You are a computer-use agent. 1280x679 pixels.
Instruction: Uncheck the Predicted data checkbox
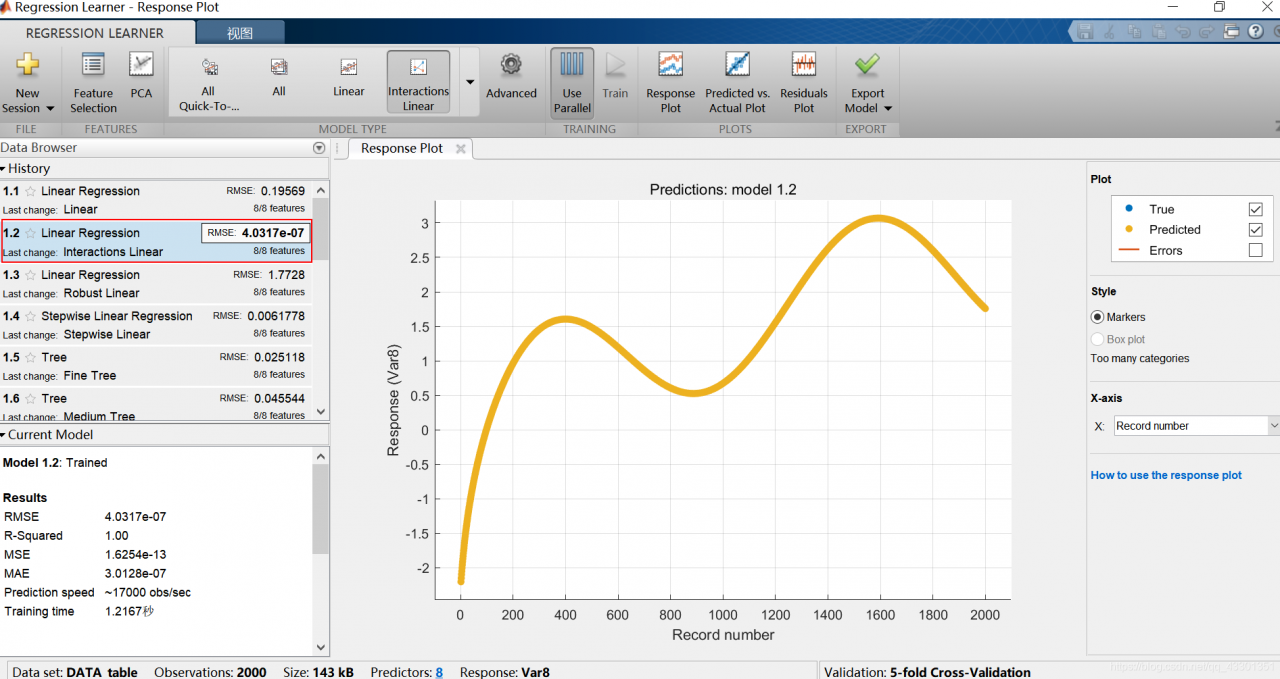click(x=1256, y=230)
